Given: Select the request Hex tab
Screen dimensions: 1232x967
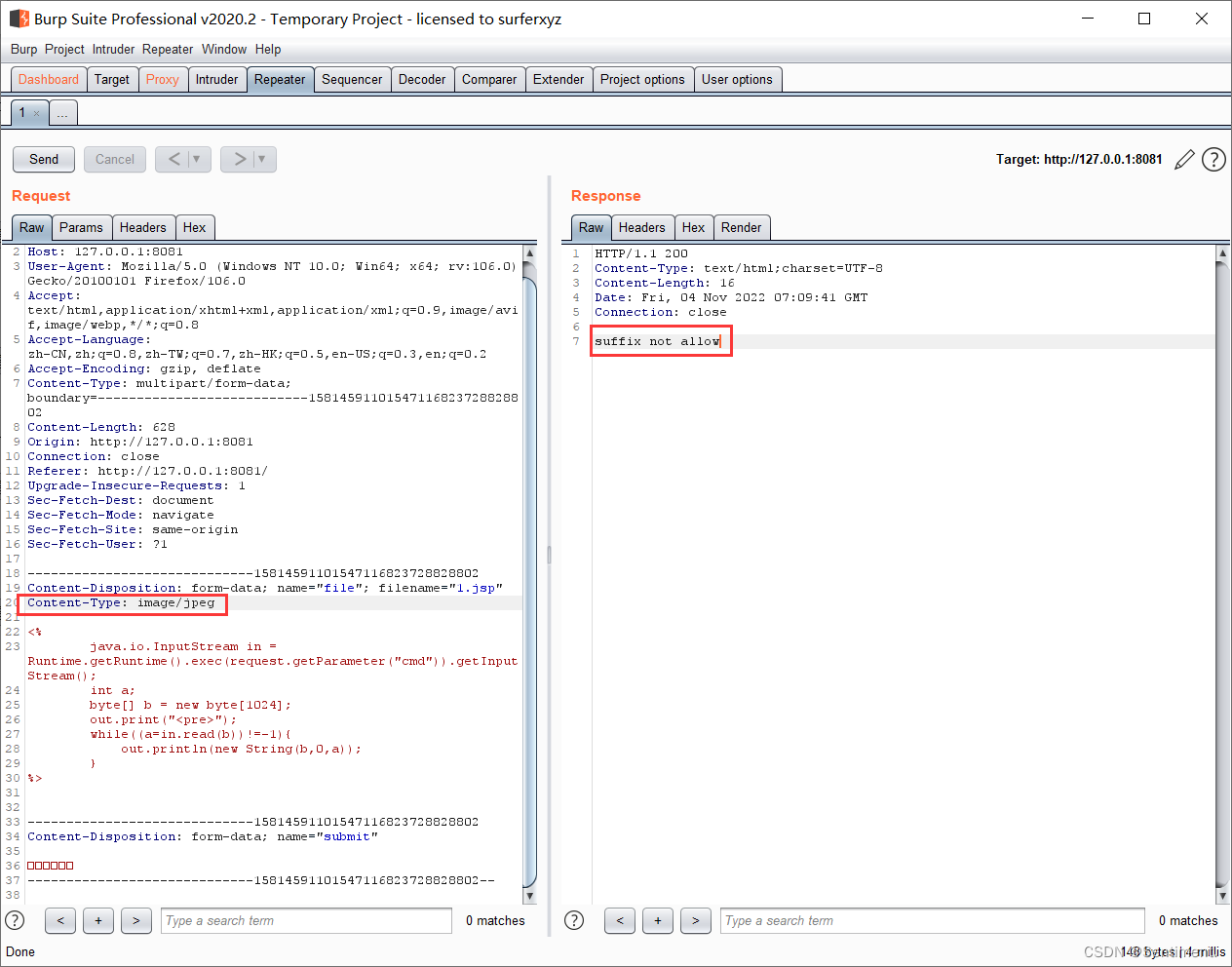Looking at the screenshot, I should point(195,227).
